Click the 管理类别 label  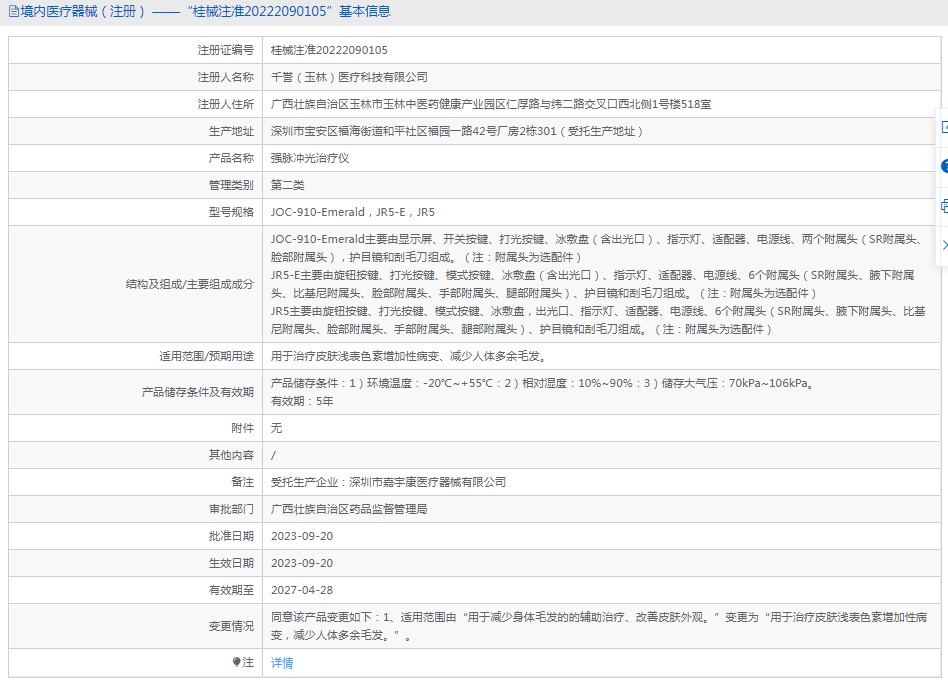(231, 185)
